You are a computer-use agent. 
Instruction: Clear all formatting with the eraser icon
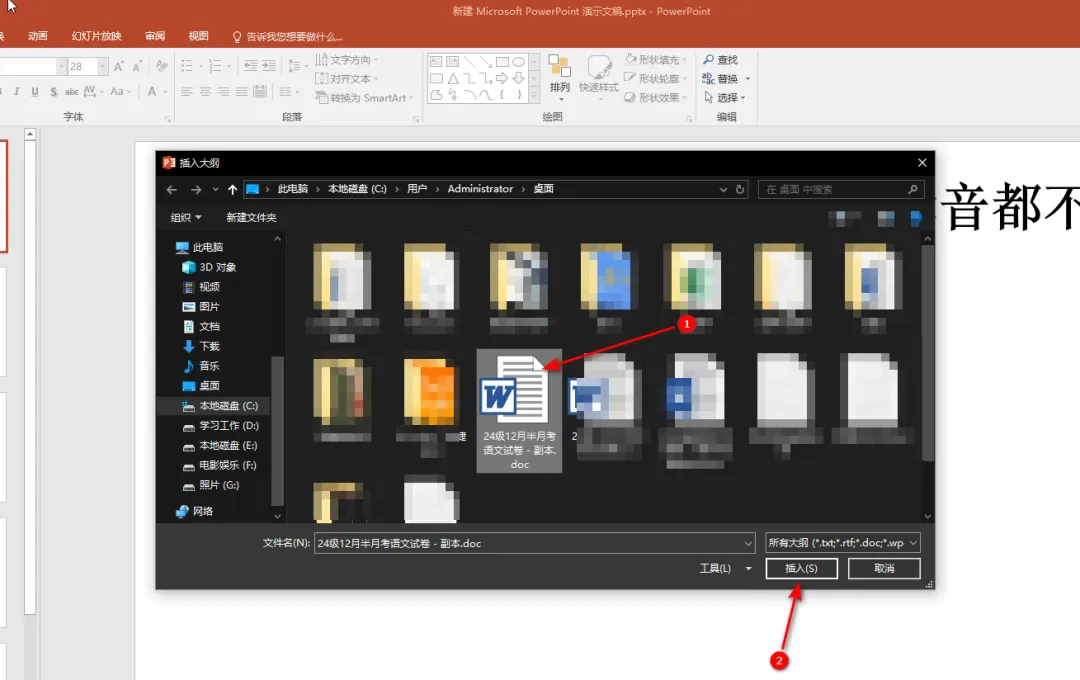162,66
